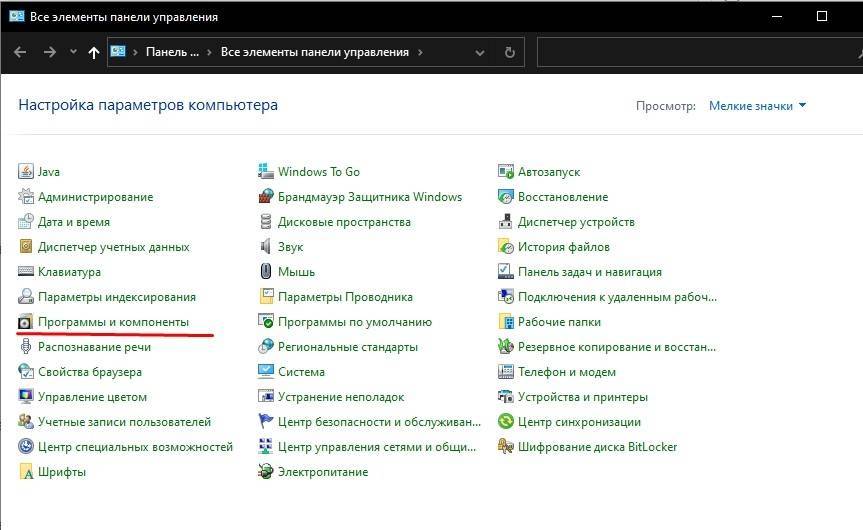Open the address bar history dropdown

click(482, 52)
